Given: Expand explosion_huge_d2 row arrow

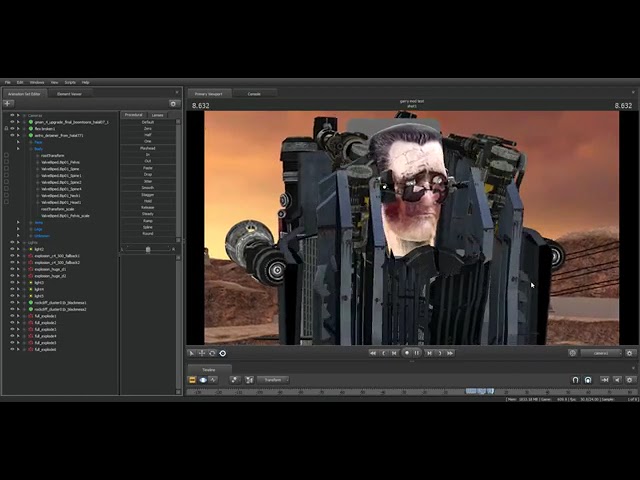Looking at the screenshot, I should (18, 276).
